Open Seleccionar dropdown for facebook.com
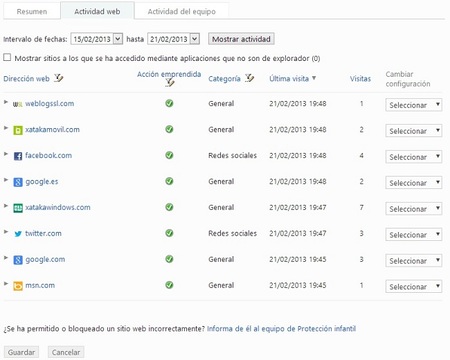 pos(414,157)
